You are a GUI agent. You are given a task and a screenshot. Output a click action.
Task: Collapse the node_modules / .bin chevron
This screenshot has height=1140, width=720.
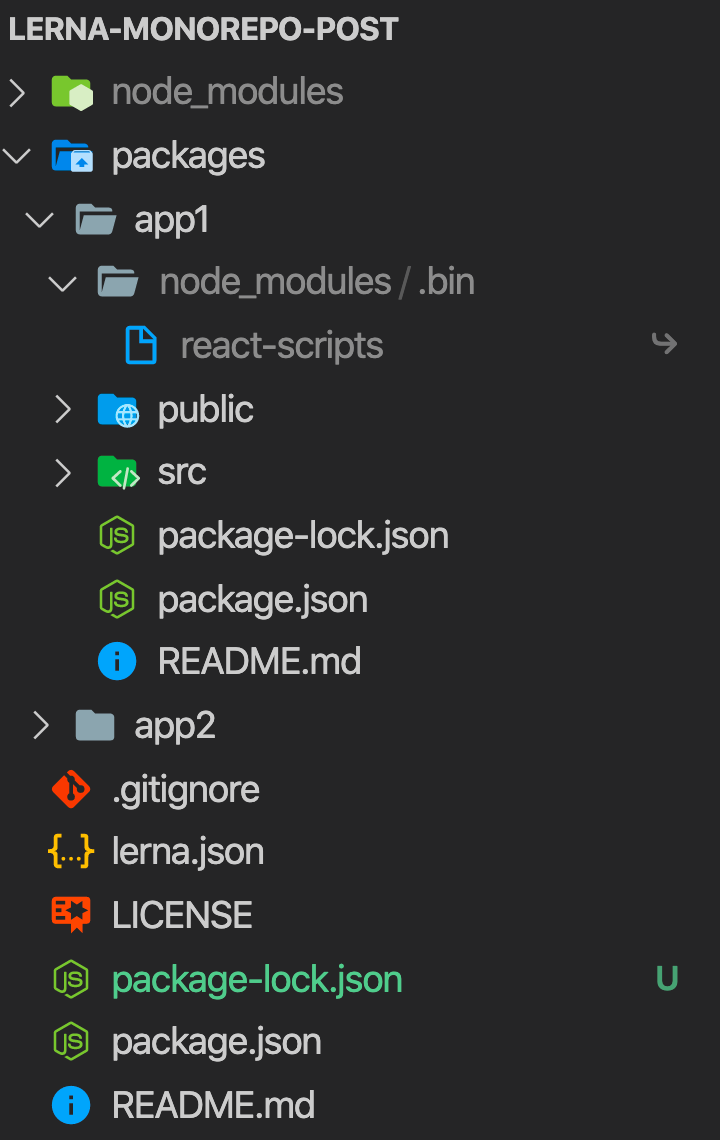click(63, 282)
